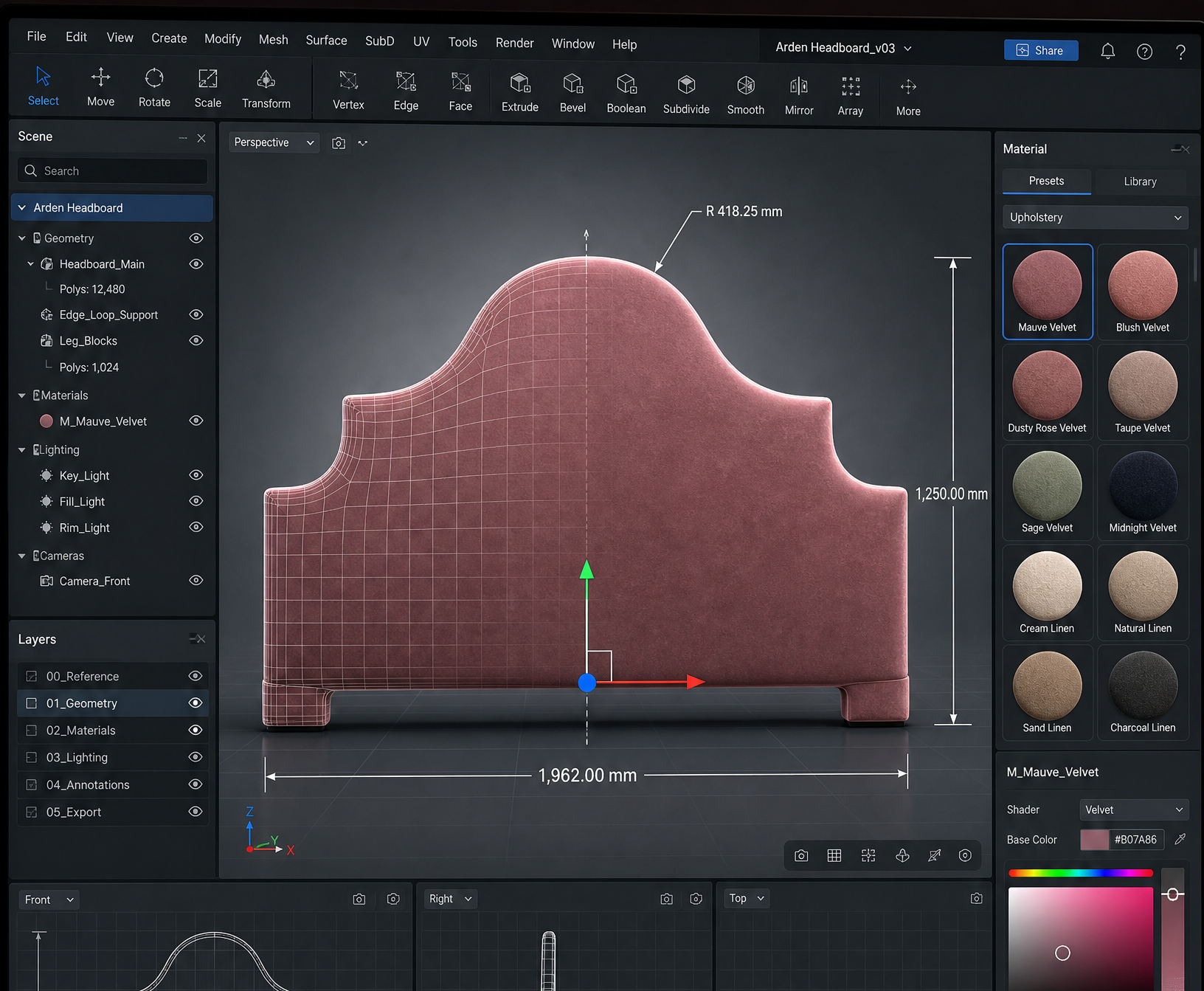Switch to the Library tab
This screenshot has width=1204, height=991.
(1140, 182)
